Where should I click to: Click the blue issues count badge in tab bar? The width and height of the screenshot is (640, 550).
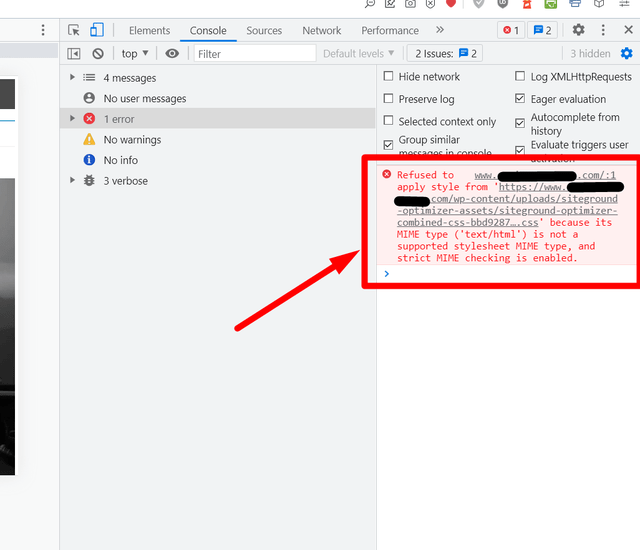542,30
